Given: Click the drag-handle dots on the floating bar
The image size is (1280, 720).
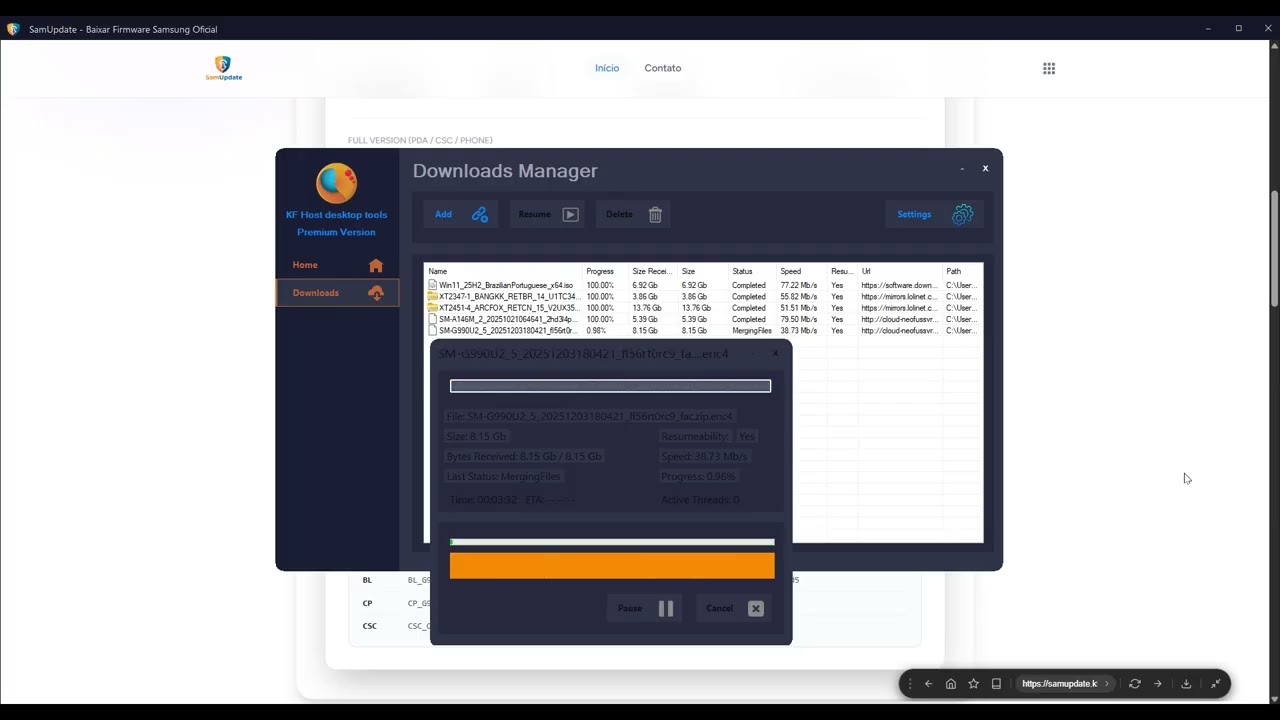Looking at the screenshot, I should pos(909,684).
